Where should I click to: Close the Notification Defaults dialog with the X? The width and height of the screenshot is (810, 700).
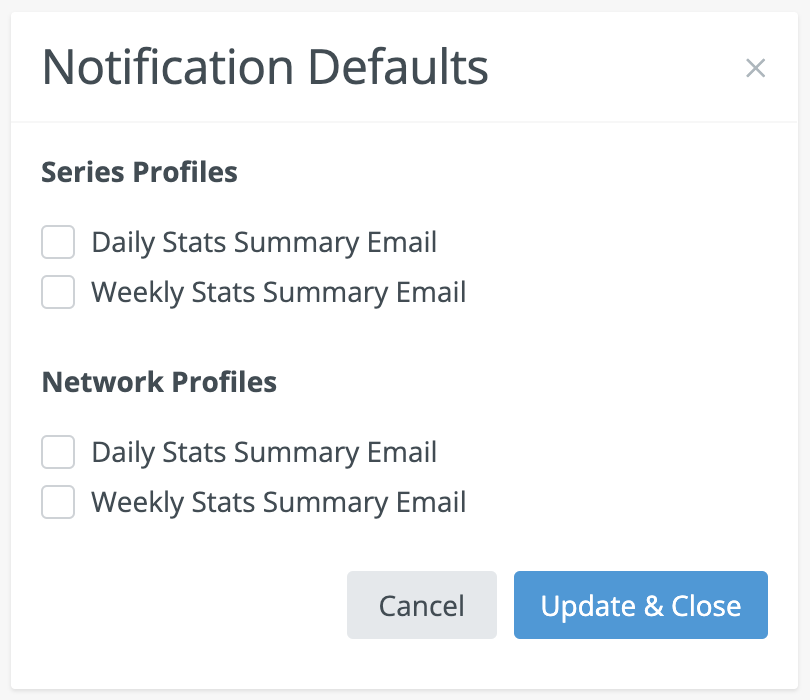(x=755, y=68)
